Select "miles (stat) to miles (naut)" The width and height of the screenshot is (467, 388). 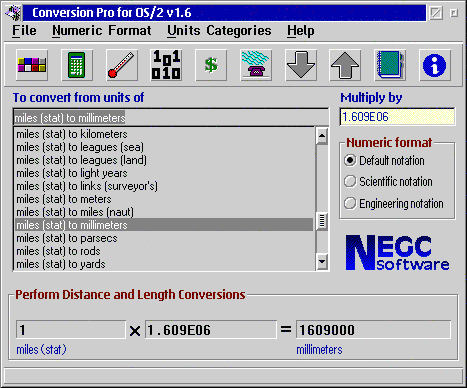(x=164, y=212)
